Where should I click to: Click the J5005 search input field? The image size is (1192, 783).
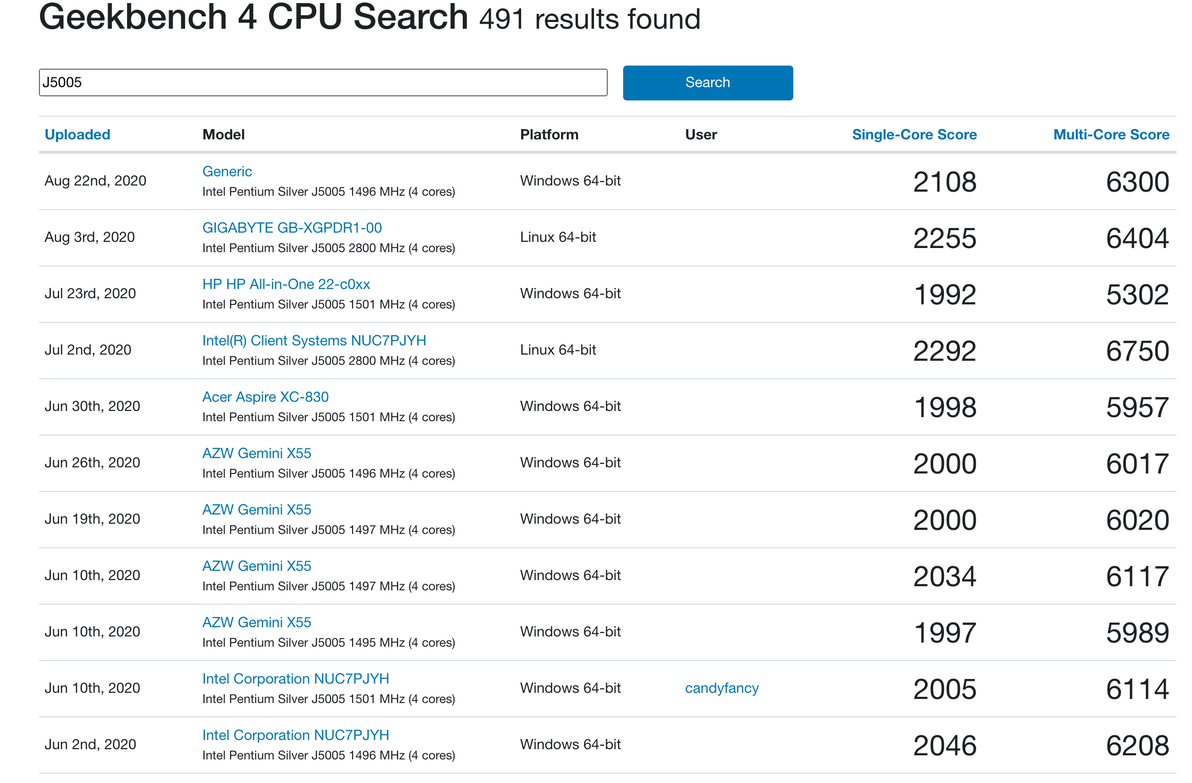point(322,83)
